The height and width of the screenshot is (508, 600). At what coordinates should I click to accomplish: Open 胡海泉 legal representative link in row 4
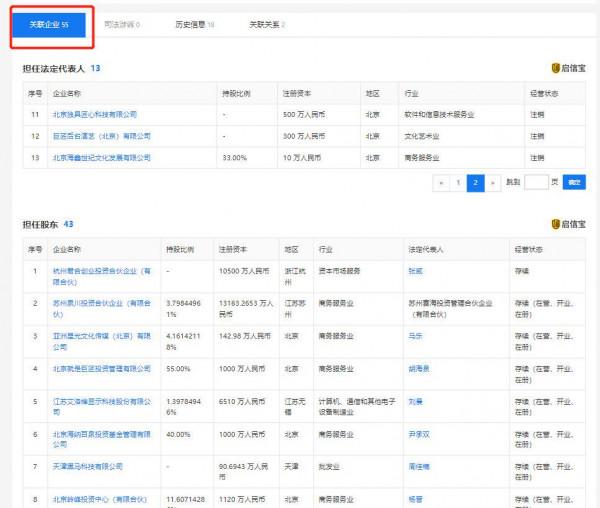(x=419, y=369)
